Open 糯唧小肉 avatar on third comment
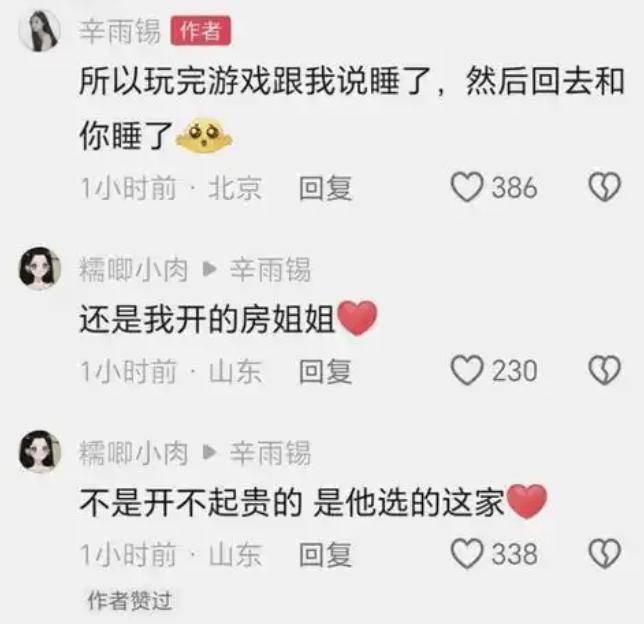Screen dimensions: 644x624 pyautogui.click(x=39, y=452)
